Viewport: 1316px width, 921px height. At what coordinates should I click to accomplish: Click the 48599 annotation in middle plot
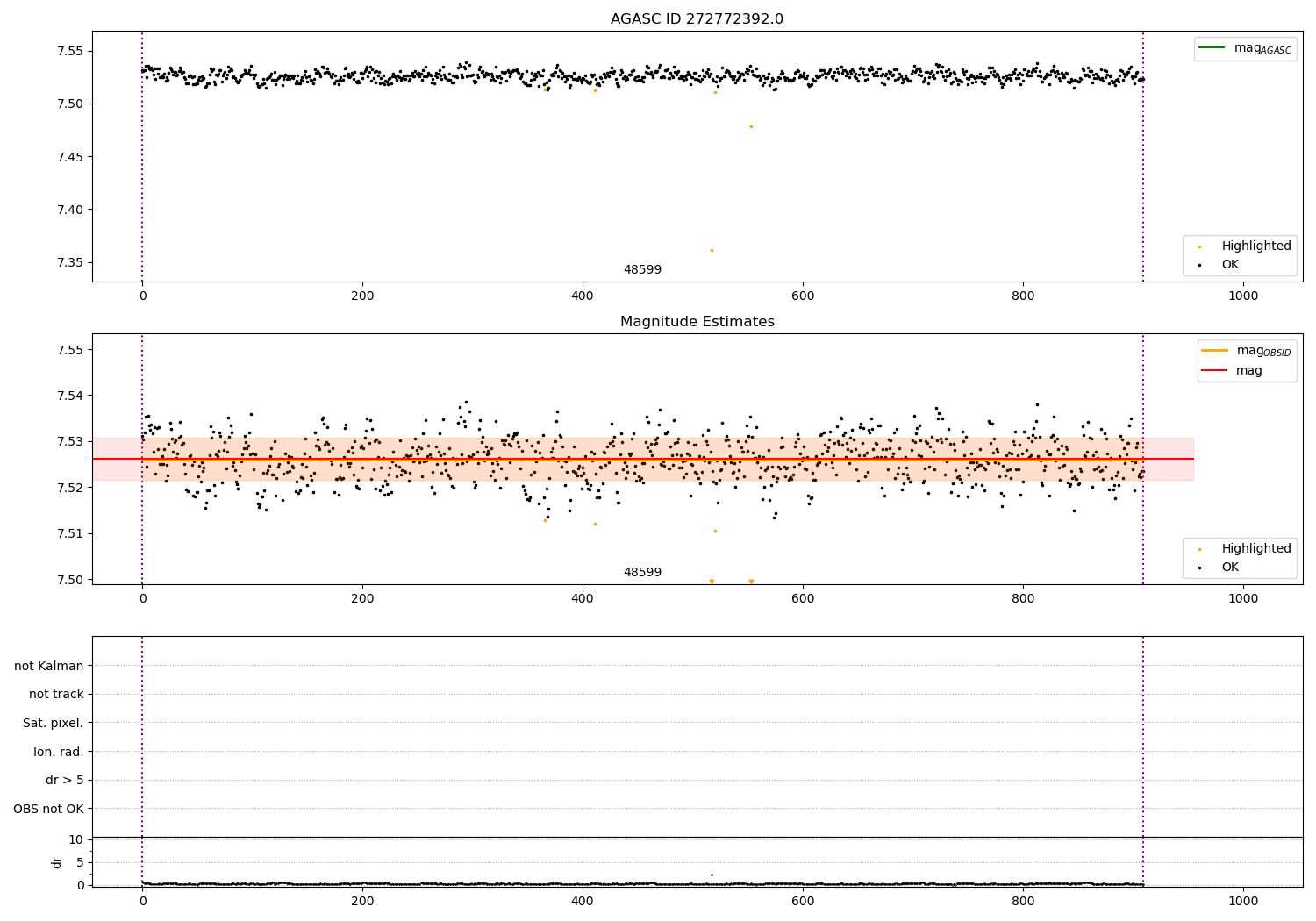[x=642, y=573]
